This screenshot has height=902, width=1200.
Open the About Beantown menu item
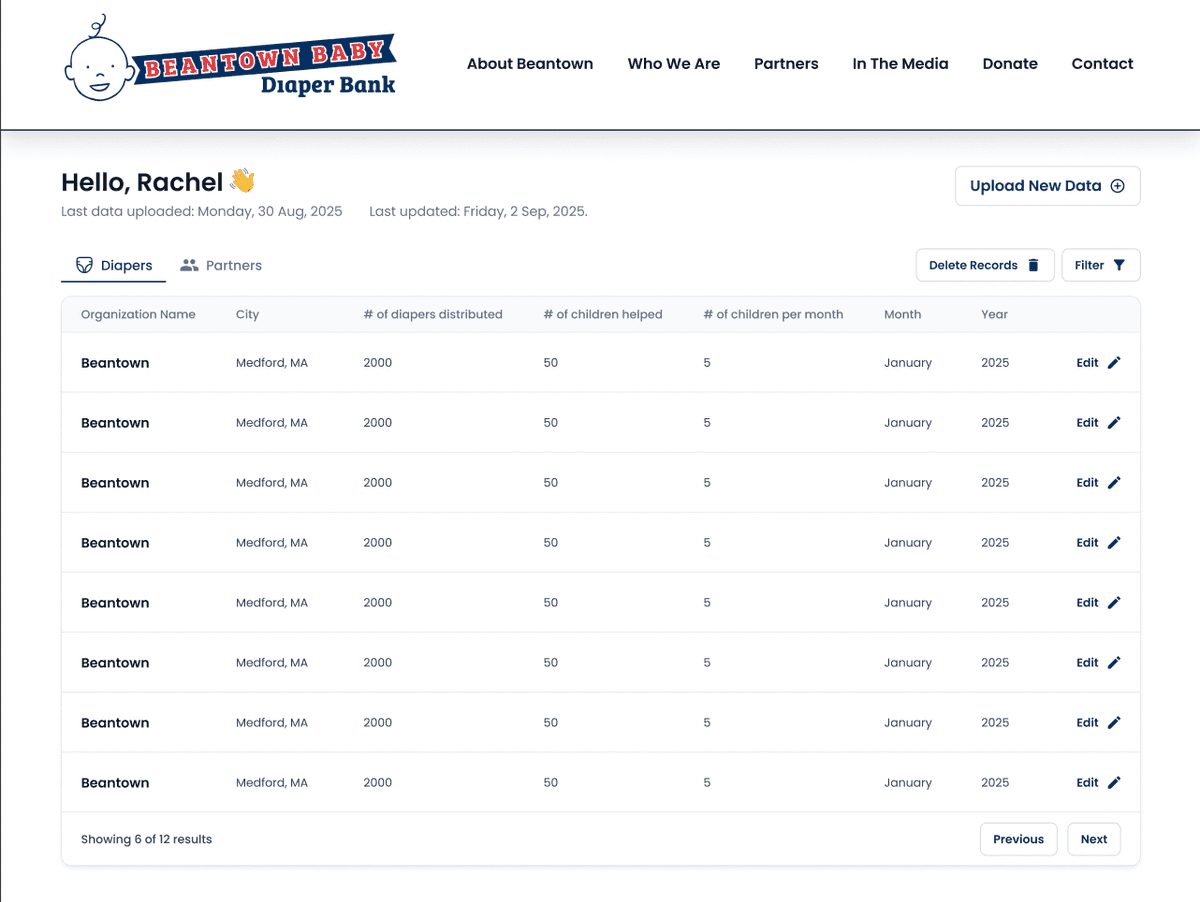530,64
